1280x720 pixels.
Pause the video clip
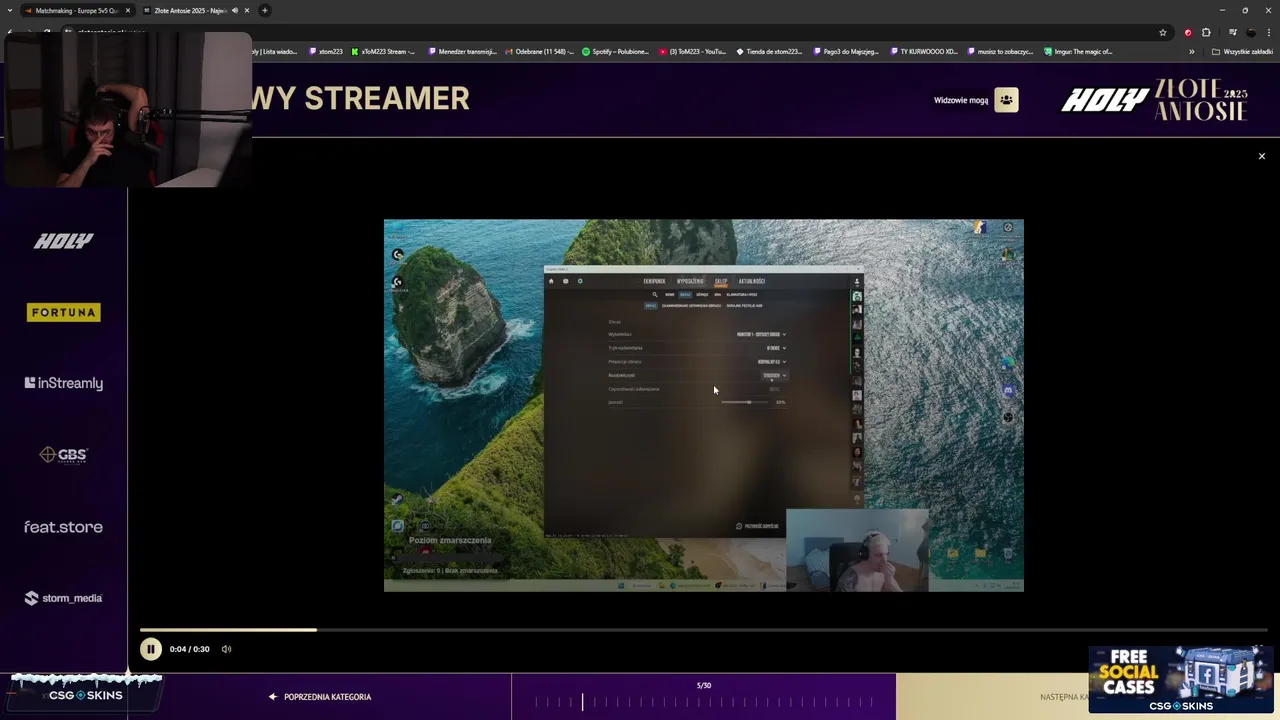click(x=150, y=649)
